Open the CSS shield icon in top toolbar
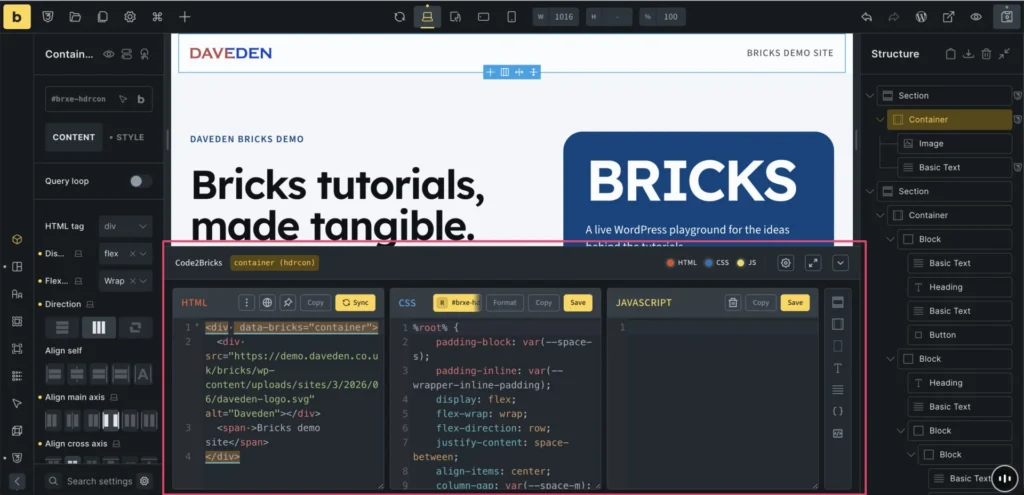The image size is (1024, 495). (x=48, y=17)
